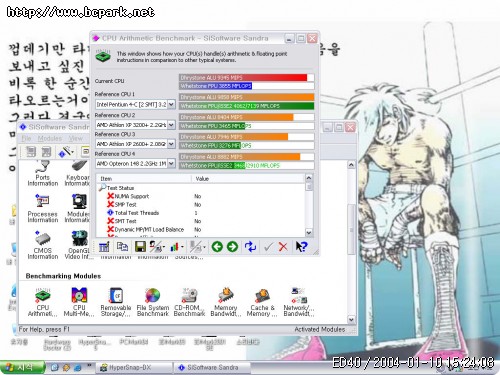Click the green forward arrow icon
This screenshot has width=500, height=375.
click(x=232, y=247)
